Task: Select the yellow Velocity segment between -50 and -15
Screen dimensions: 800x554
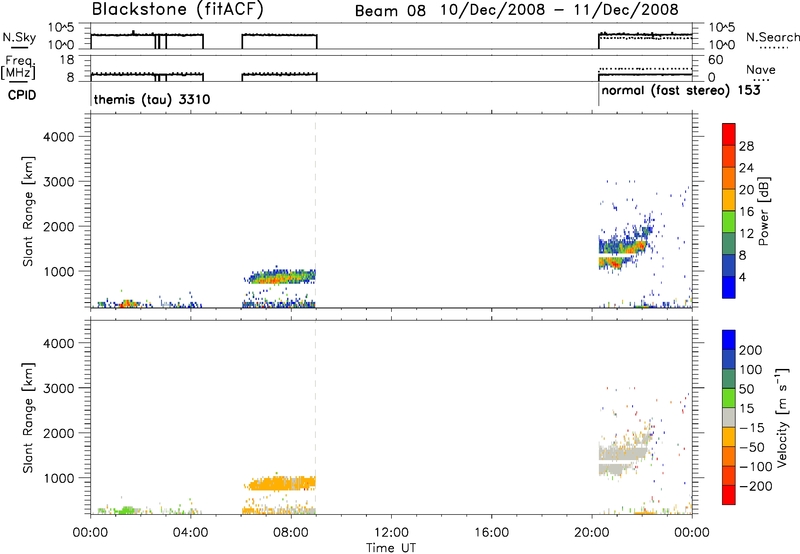Action: point(729,437)
